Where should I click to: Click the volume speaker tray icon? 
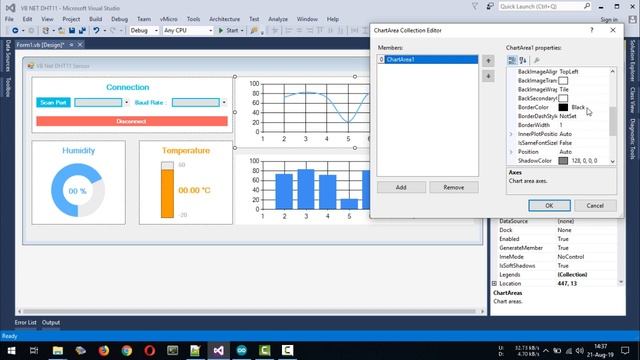[580, 351]
